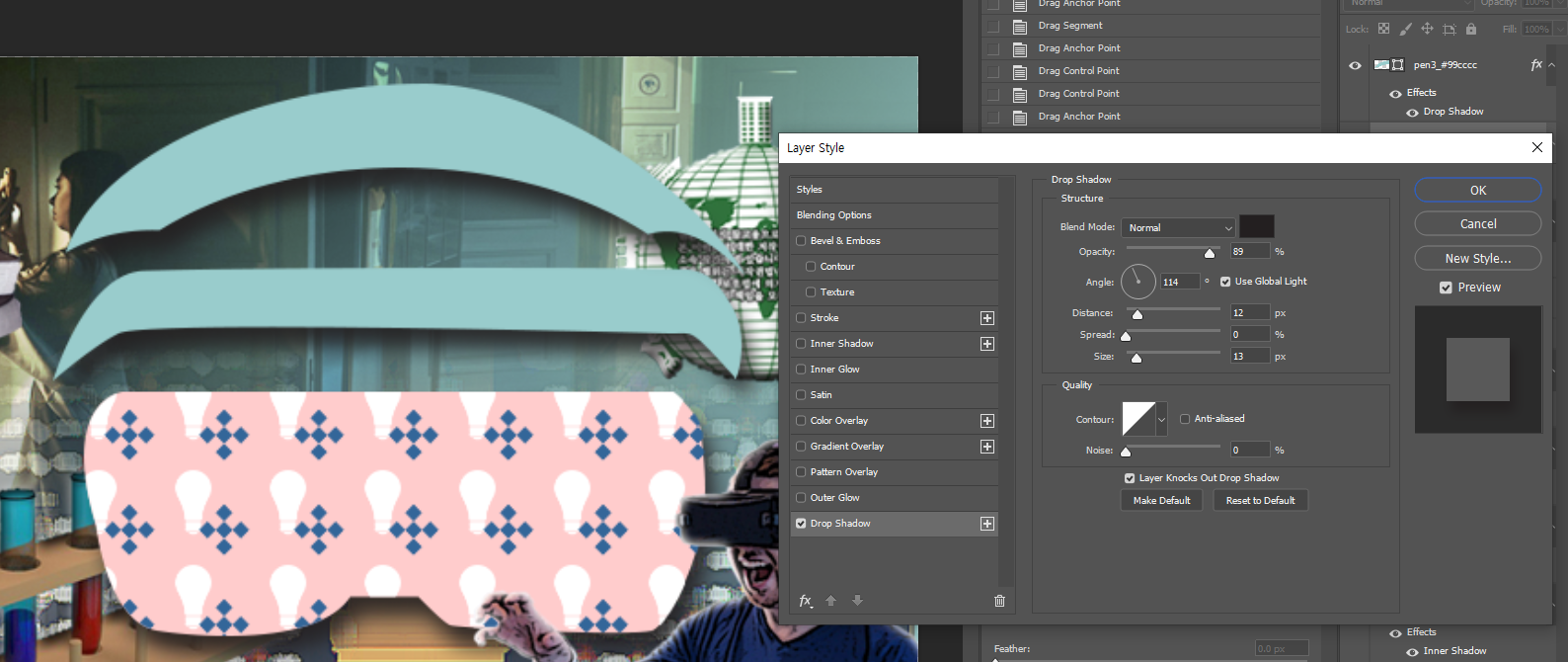Open the Contour picker dropdown arrow
1568x662 pixels.
coord(1161,419)
